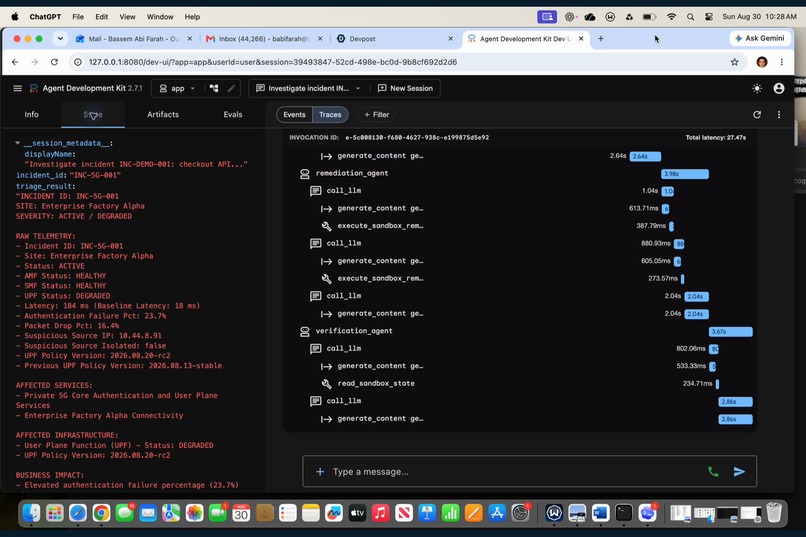Viewport: 806px width, 537px height.
Task: Click the Type a message input field
Action: point(517,471)
